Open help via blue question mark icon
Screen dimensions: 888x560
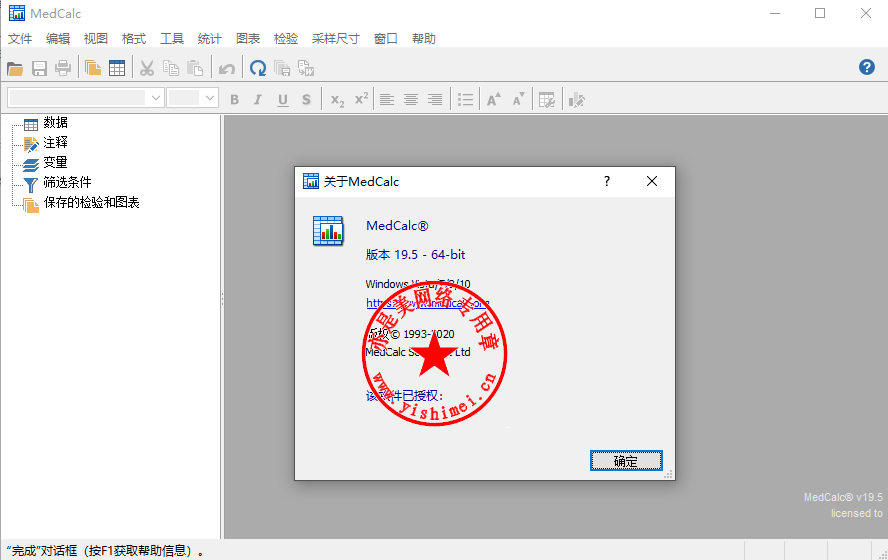click(866, 67)
